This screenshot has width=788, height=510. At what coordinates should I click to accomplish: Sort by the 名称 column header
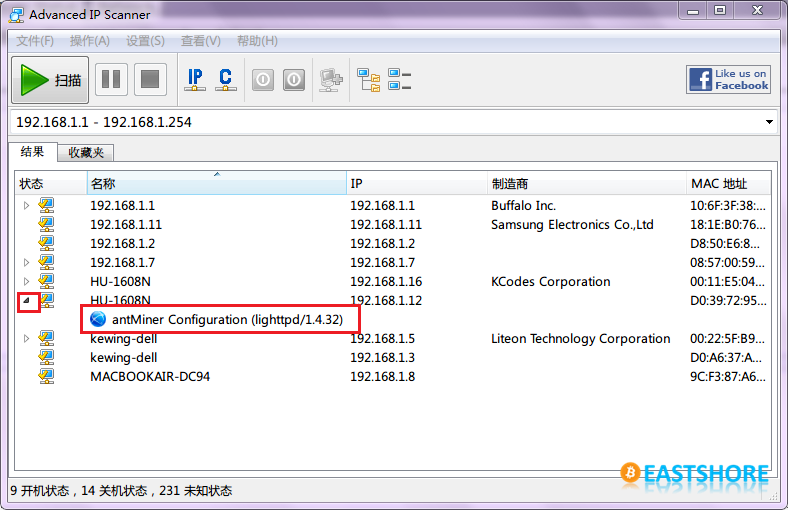point(217,183)
